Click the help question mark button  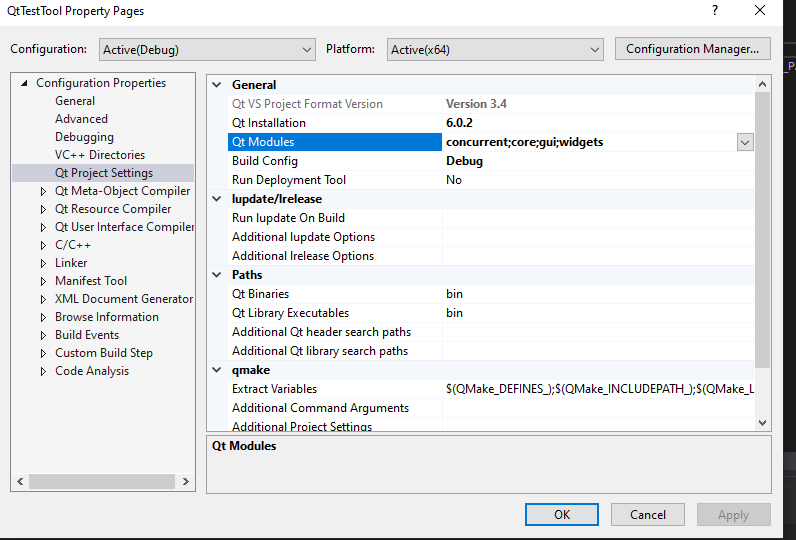pyautogui.click(x=715, y=11)
